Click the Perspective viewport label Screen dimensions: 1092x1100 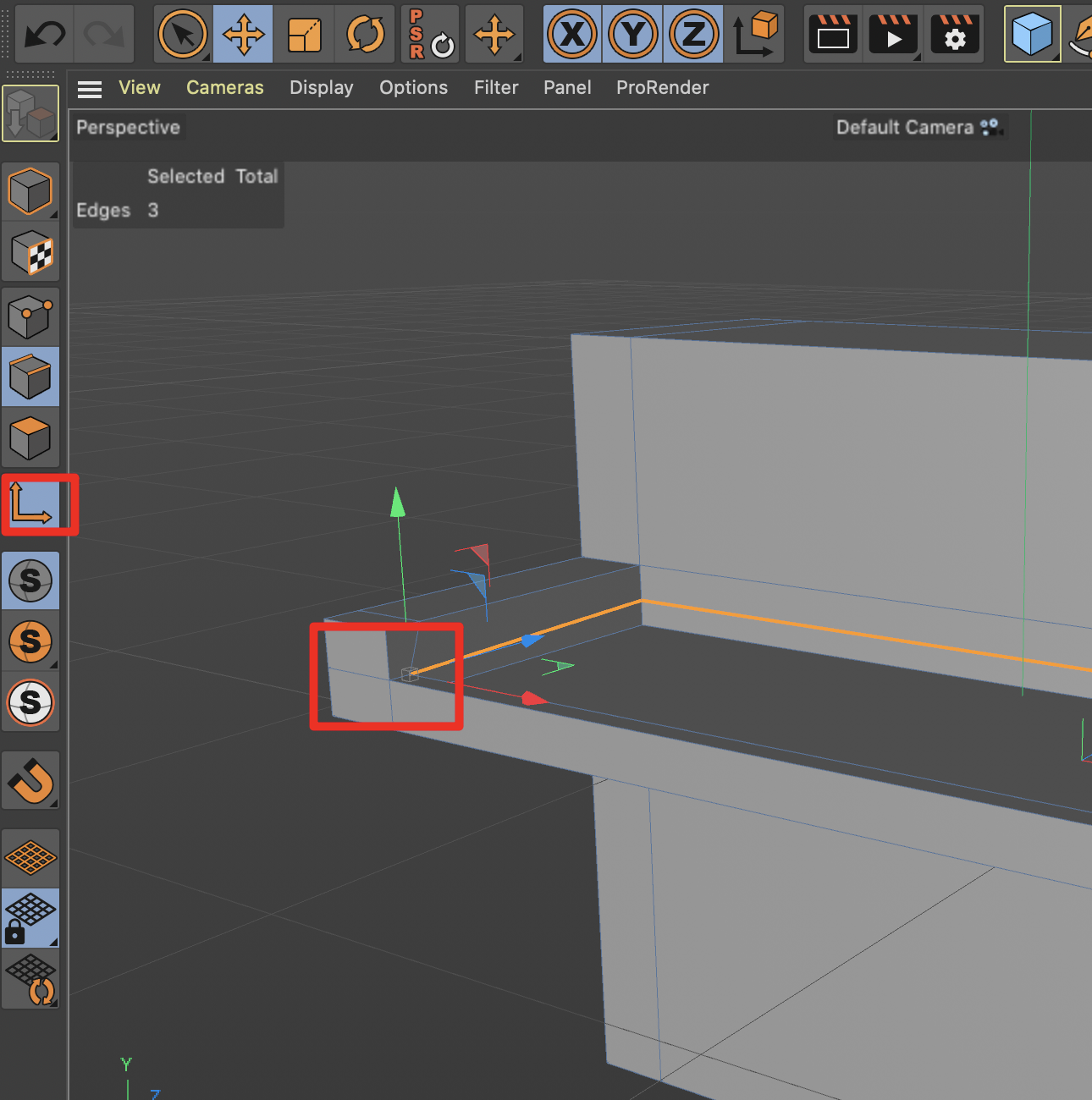pos(129,128)
